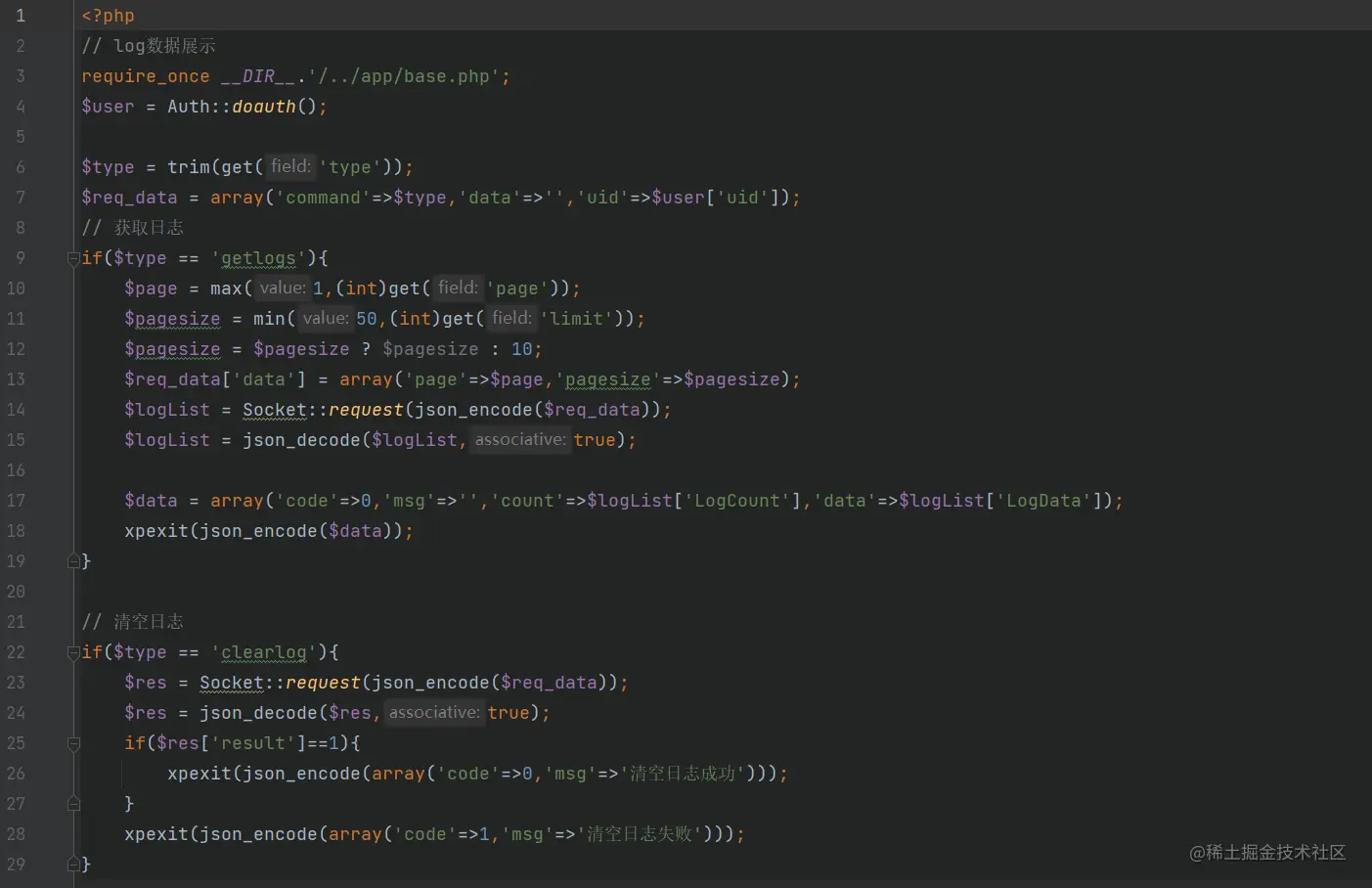
Task: Click the fold end marker on line 29
Action: (x=73, y=865)
